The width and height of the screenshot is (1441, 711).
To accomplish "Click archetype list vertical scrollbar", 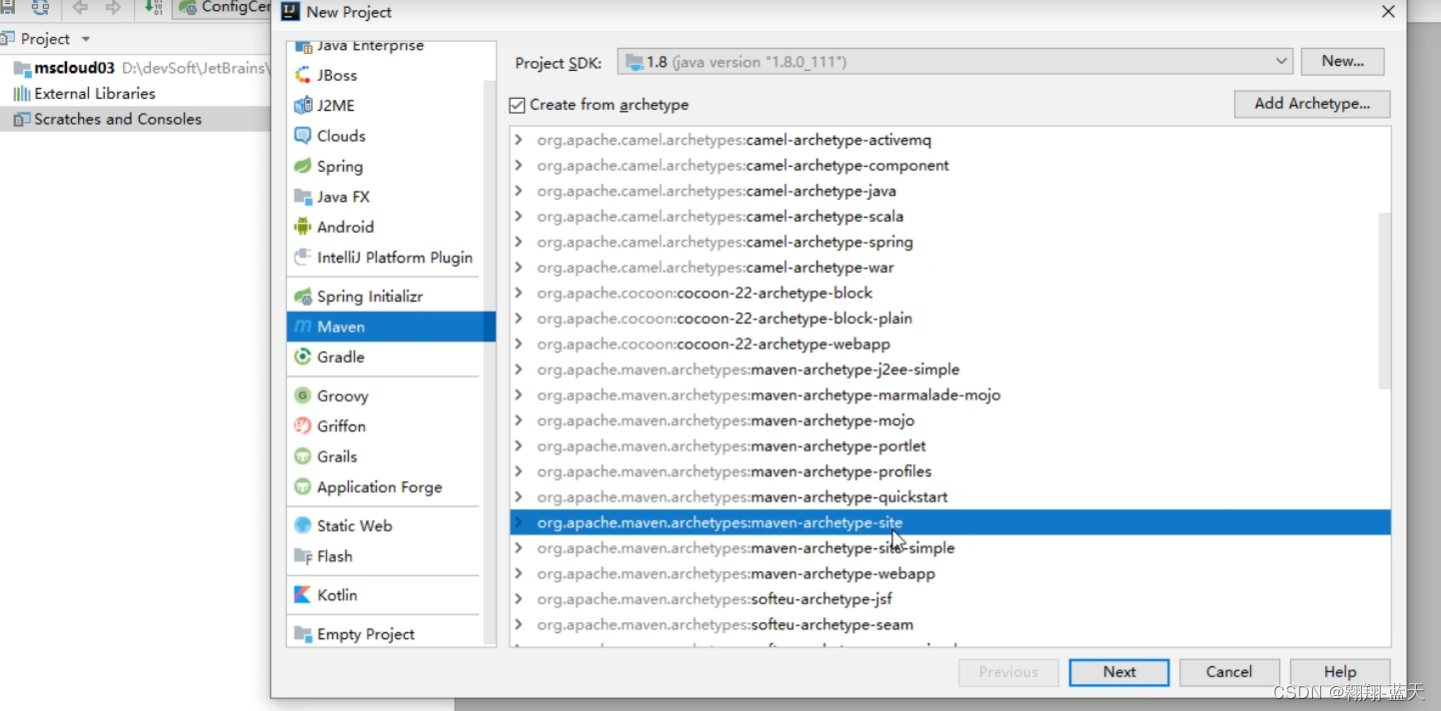I will pyautogui.click(x=1384, y=300).
